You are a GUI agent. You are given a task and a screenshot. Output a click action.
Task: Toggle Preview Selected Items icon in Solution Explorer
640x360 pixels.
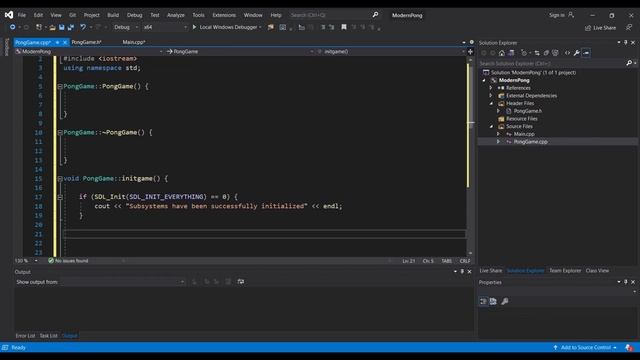586,53
